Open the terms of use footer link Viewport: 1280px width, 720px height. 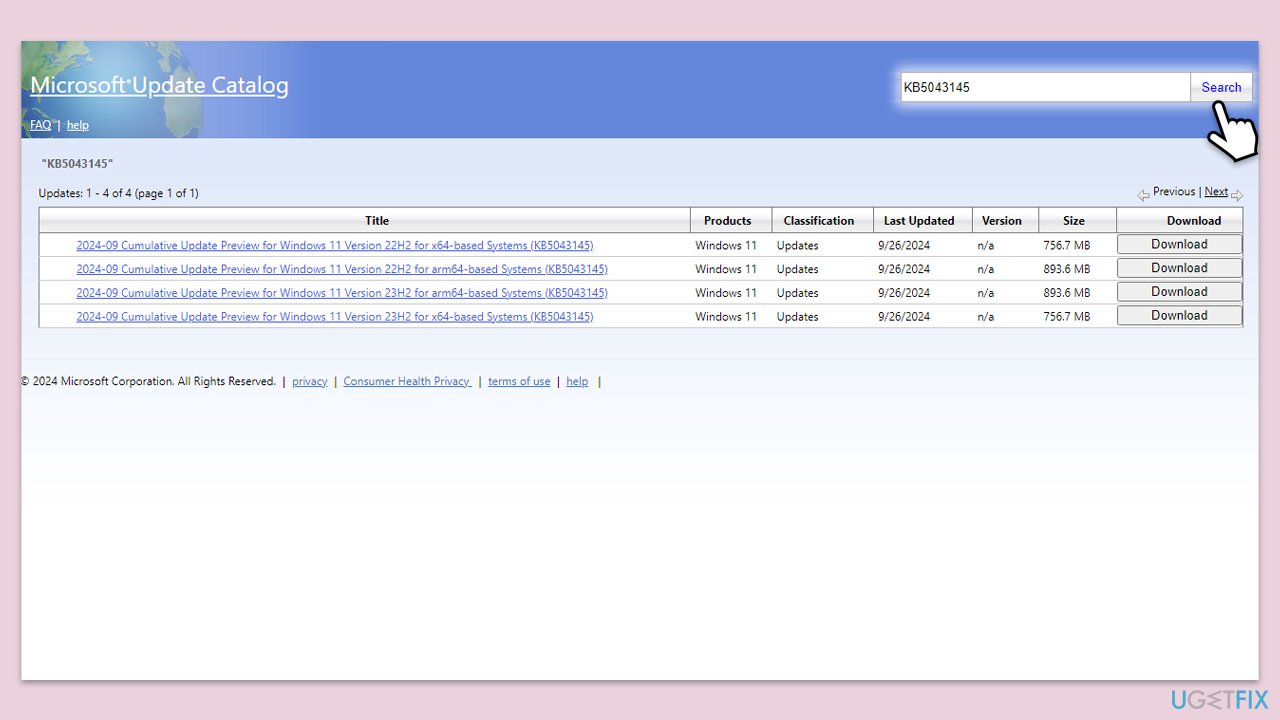[518, 382]
